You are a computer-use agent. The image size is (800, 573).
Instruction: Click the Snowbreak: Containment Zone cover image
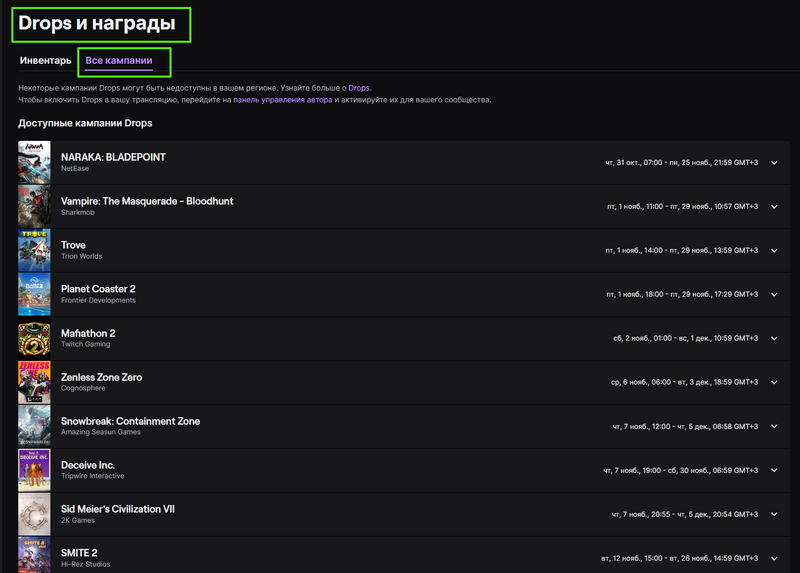tap(34, 426)
